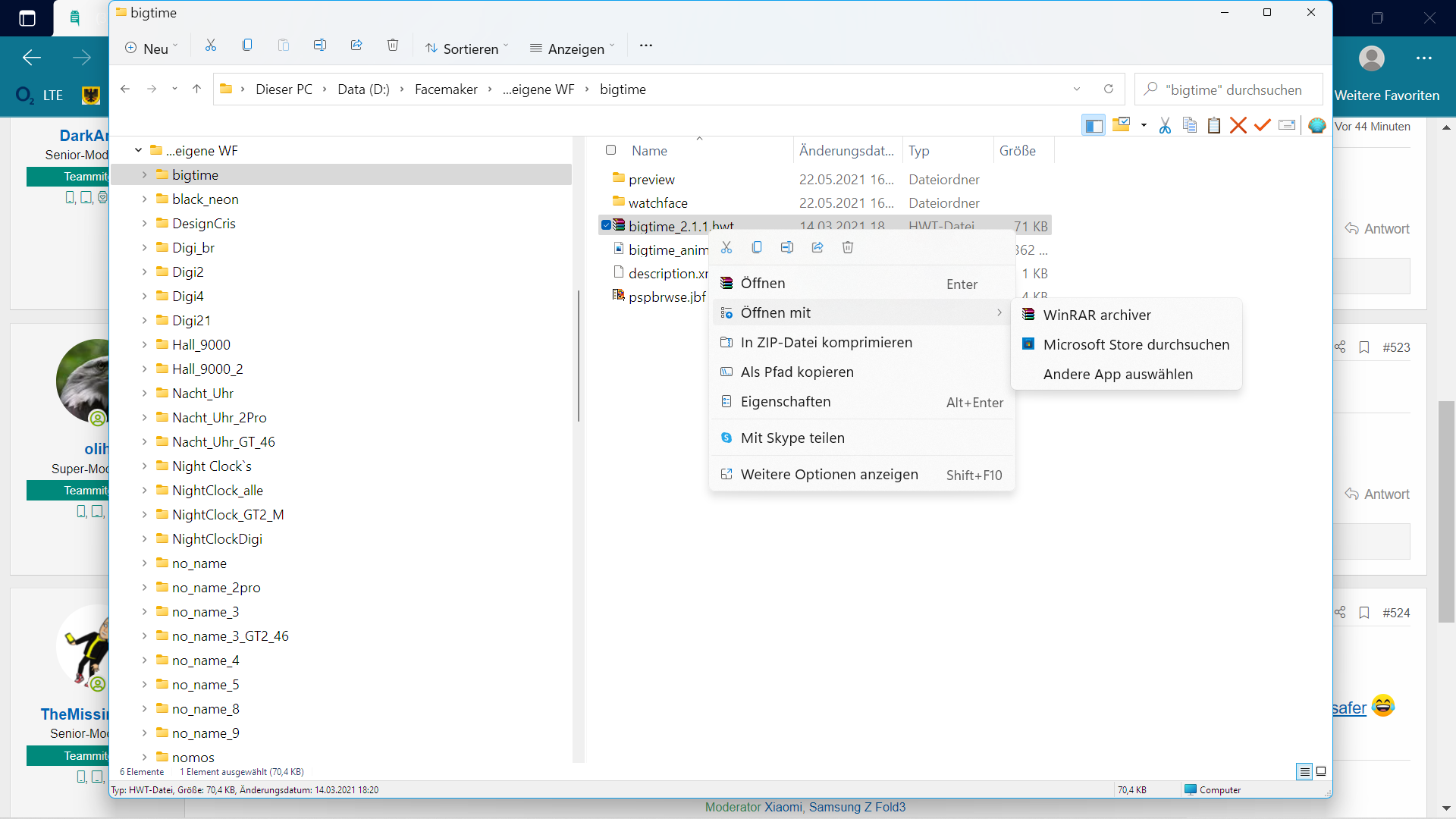1456x819 pixels.
Task: Open the Sortieren dropdown
Action: pyautogui.click(x=466, y=48)
